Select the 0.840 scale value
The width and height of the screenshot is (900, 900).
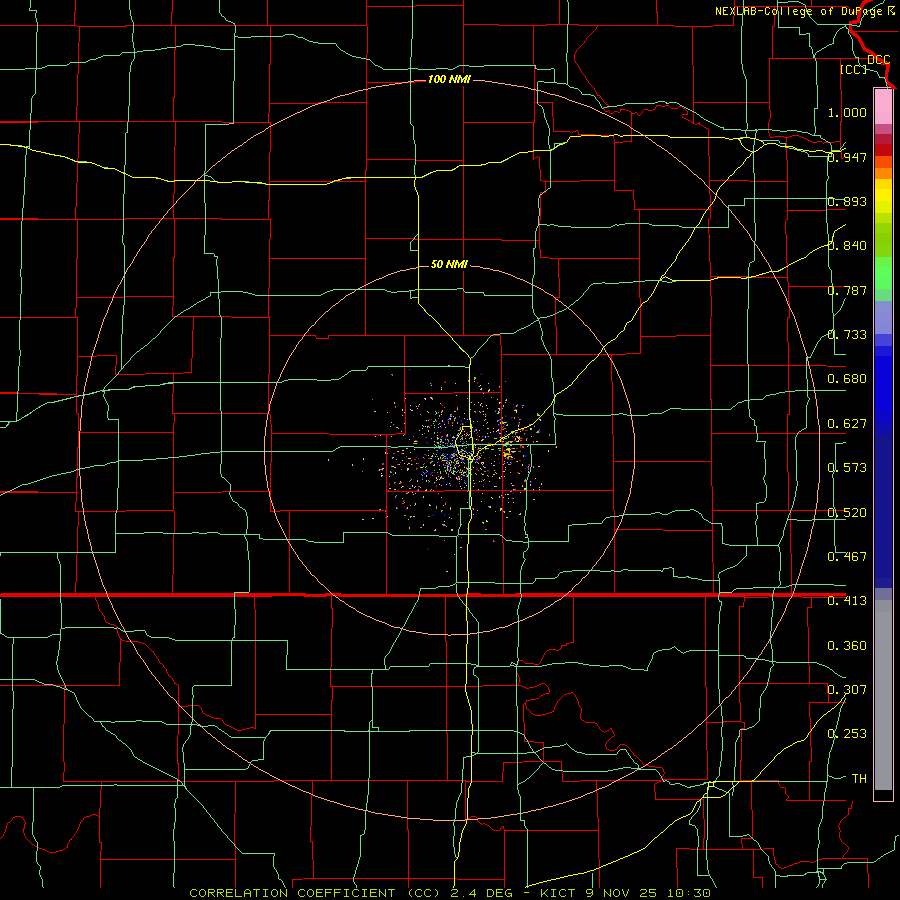[847, 246]
